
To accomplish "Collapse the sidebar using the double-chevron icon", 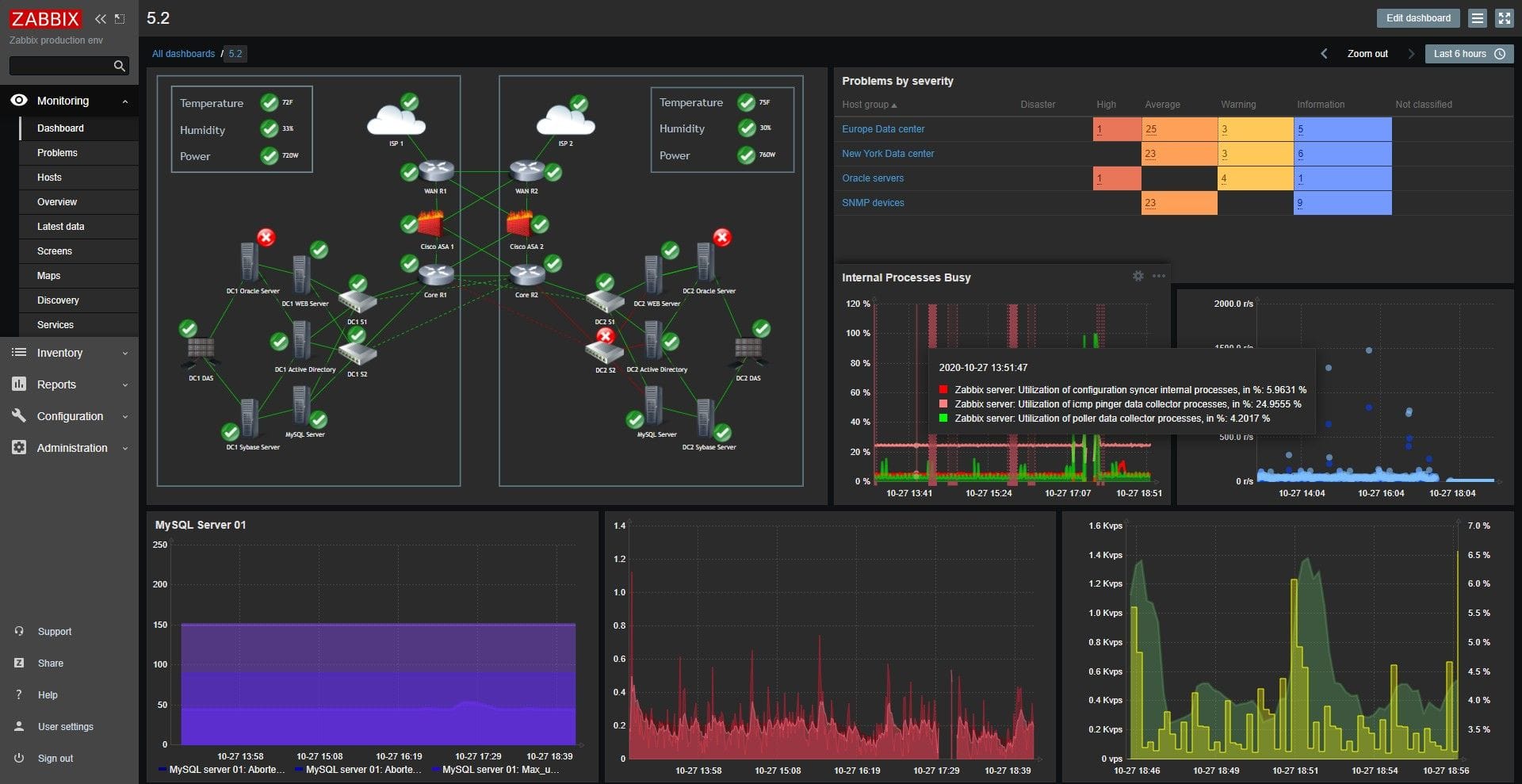I will coord(100,17).
